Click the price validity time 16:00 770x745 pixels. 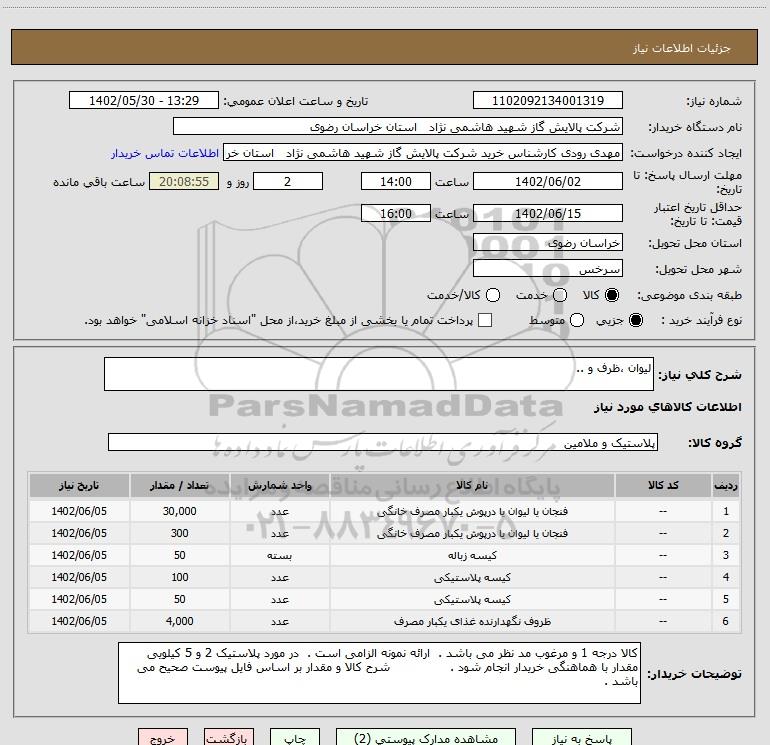point(396,213)
